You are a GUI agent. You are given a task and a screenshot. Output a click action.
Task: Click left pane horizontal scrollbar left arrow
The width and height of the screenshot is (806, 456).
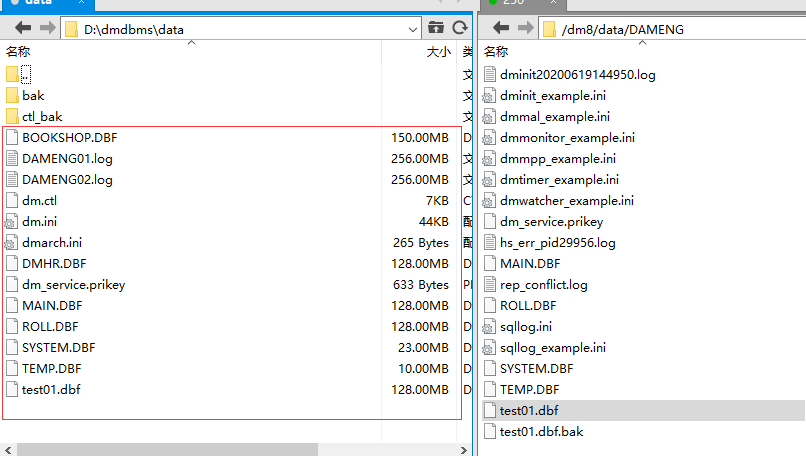click(8, 450)
